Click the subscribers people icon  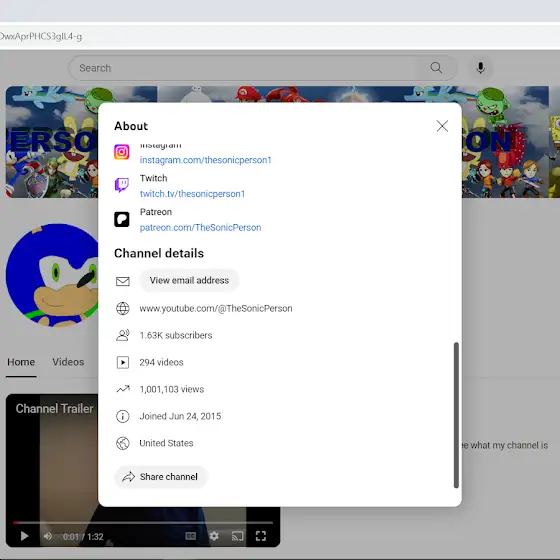click(x=123, y=335)
